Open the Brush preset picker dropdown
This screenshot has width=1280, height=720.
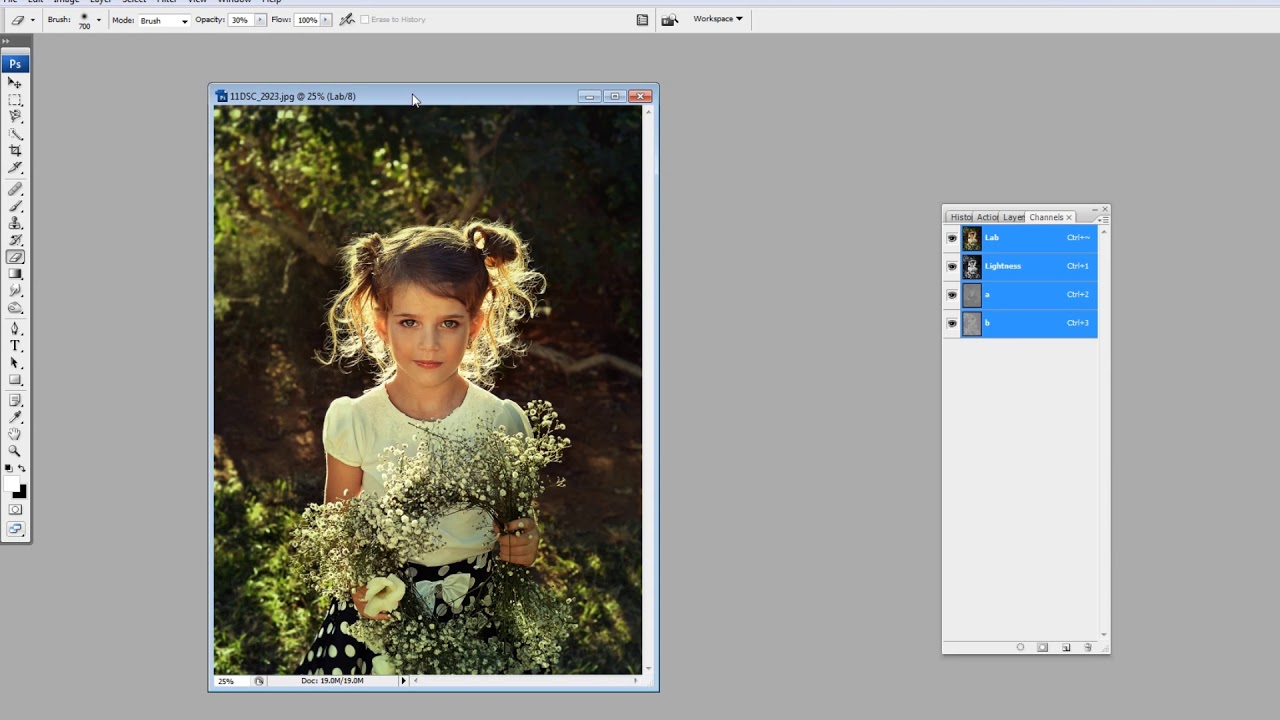coord(98,20)
